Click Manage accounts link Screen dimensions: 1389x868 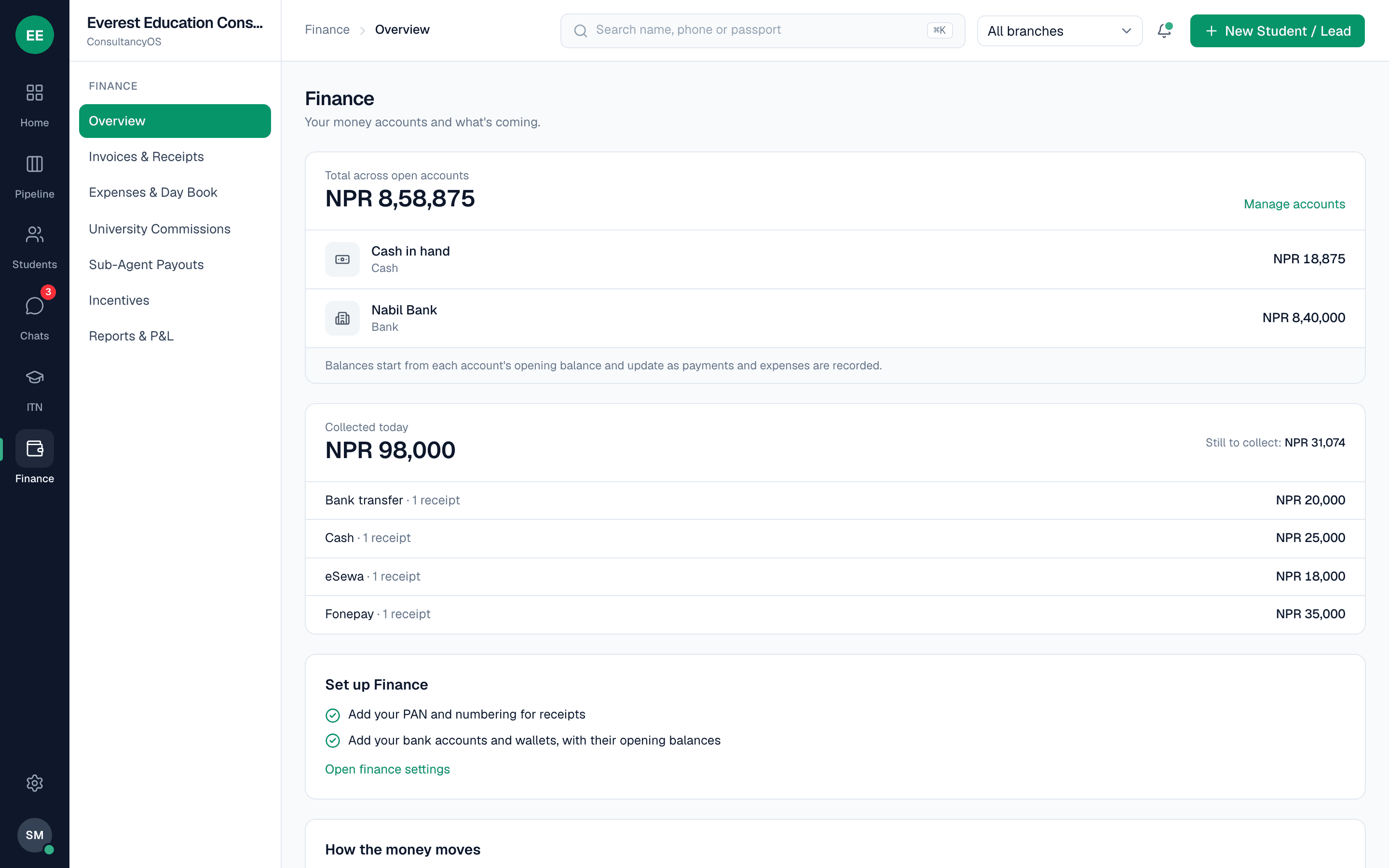pyautogui.click(x=1294, y=204)
